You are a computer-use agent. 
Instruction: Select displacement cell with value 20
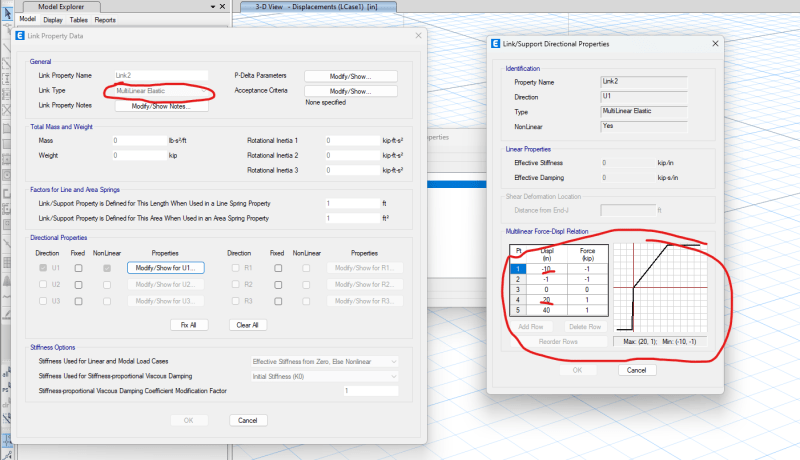tap(546, 300)
